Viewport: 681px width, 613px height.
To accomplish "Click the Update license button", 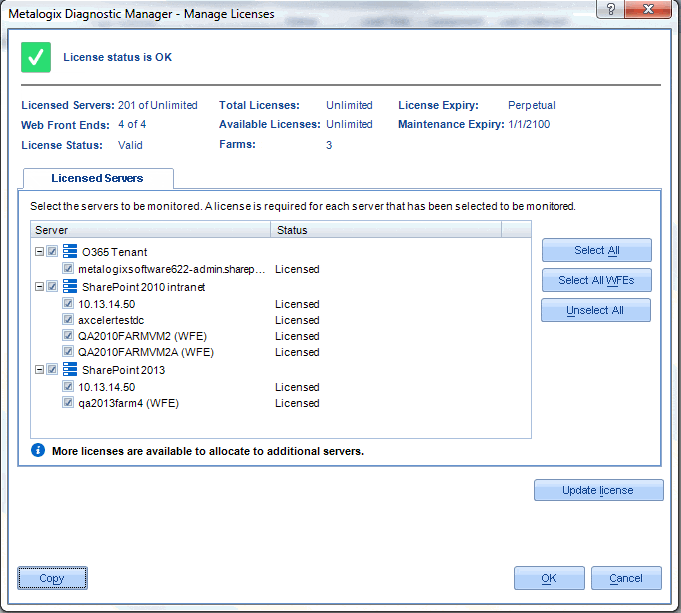I will pos(598,490).
